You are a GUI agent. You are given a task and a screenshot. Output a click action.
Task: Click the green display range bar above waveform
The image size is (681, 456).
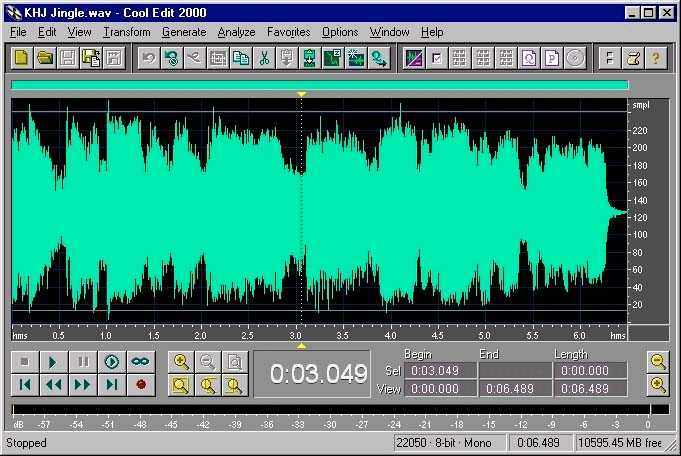pyautogui.click(x=320, y=86)
